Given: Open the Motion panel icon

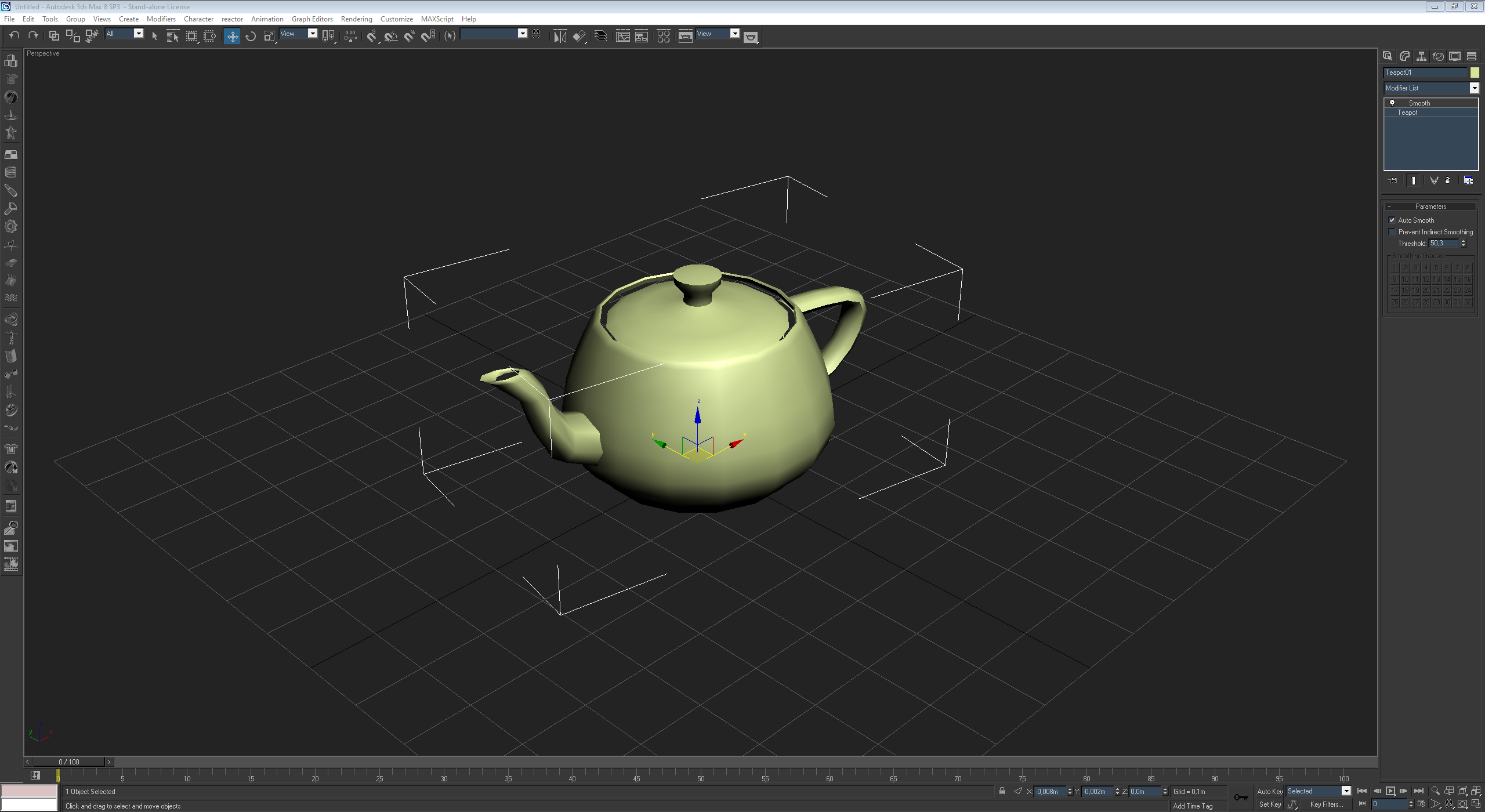Looking at the screenshot, I should 1438,56.
